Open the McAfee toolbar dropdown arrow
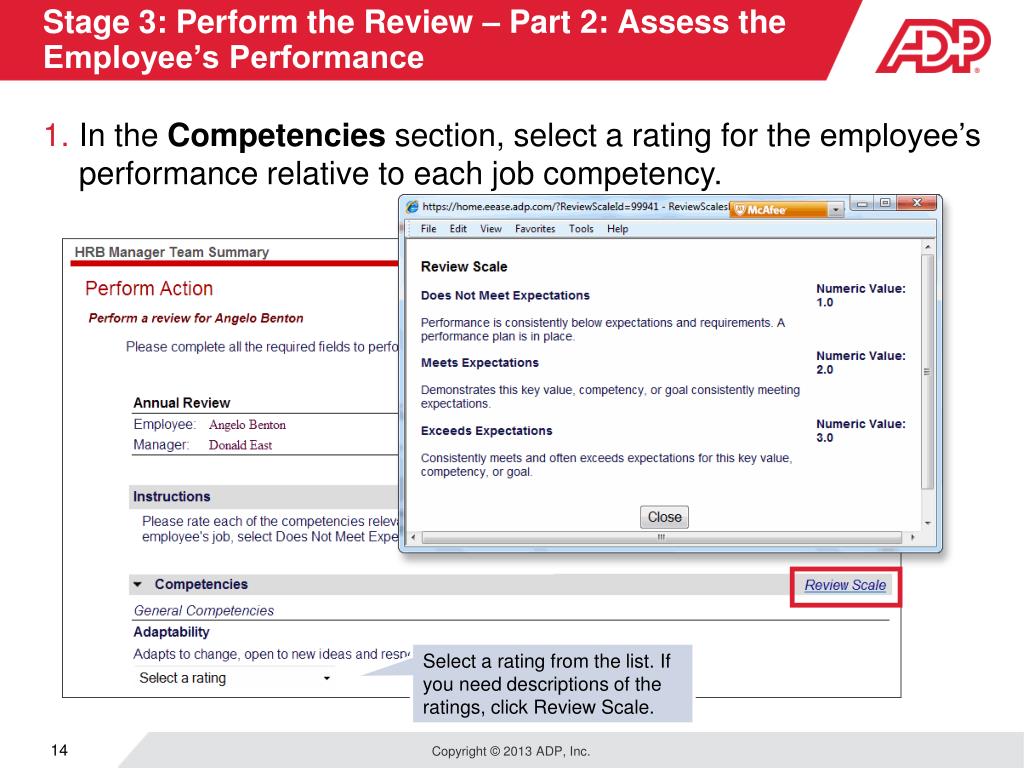The width and height of the screenshot is (1024, 768). coord(835,210)
